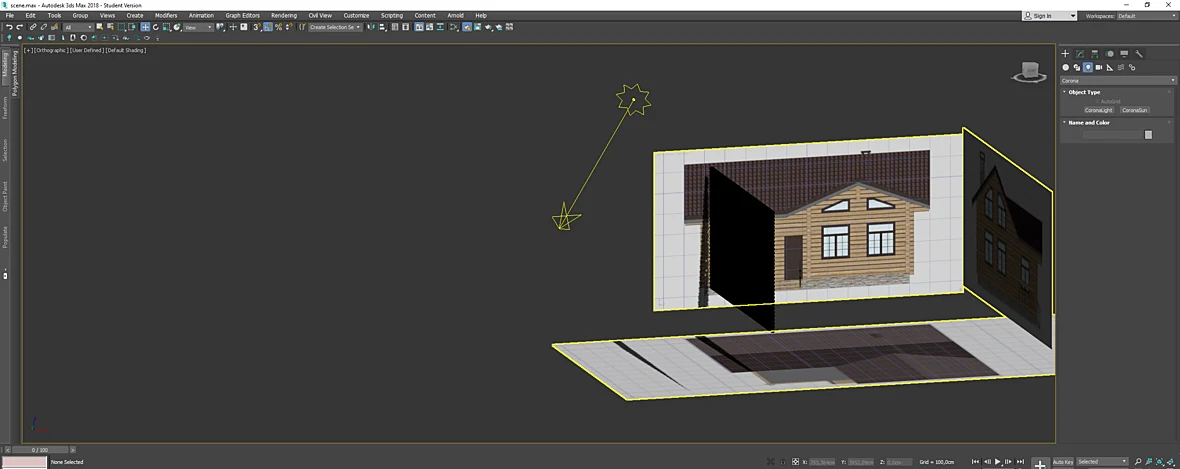Open the object color swatch
Image resolution: width=1180 pixels, height=469 pixels.
pos(1148,135)
